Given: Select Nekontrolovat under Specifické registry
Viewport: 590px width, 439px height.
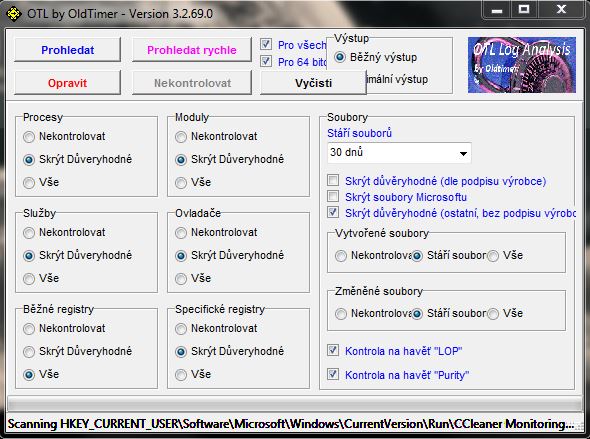Looking at the screenshot, I should point(181,329).
